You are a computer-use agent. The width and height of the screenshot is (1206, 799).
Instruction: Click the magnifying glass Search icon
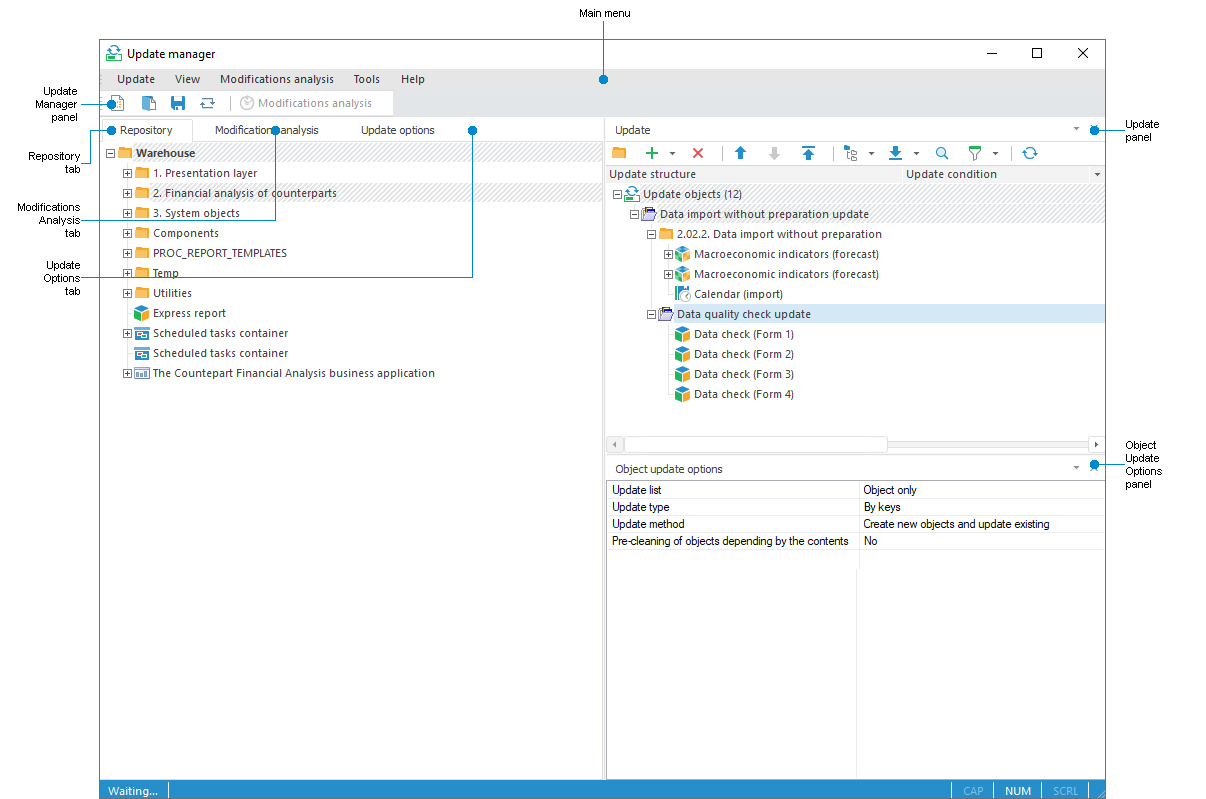pyautogui.click(x=942, y=153)
